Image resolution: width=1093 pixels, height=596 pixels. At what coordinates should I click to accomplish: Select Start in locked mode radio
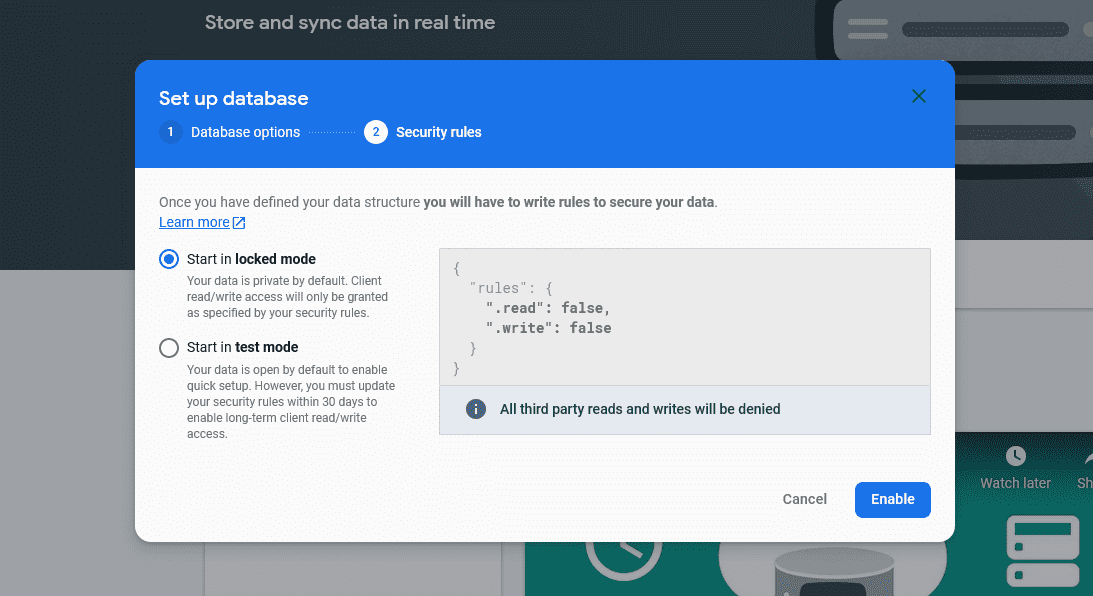click(169, 260)
